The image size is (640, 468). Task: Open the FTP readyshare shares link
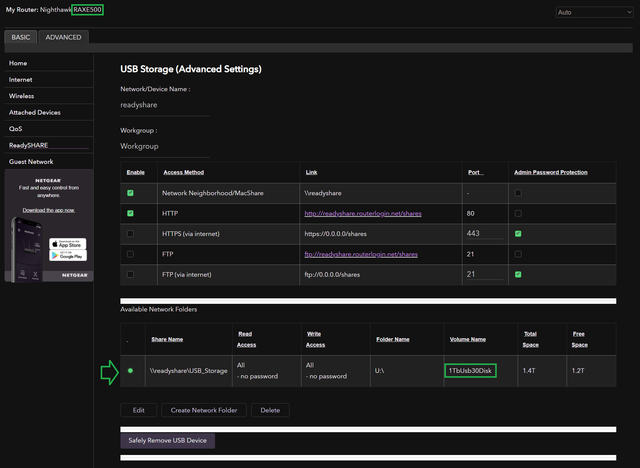361,254
